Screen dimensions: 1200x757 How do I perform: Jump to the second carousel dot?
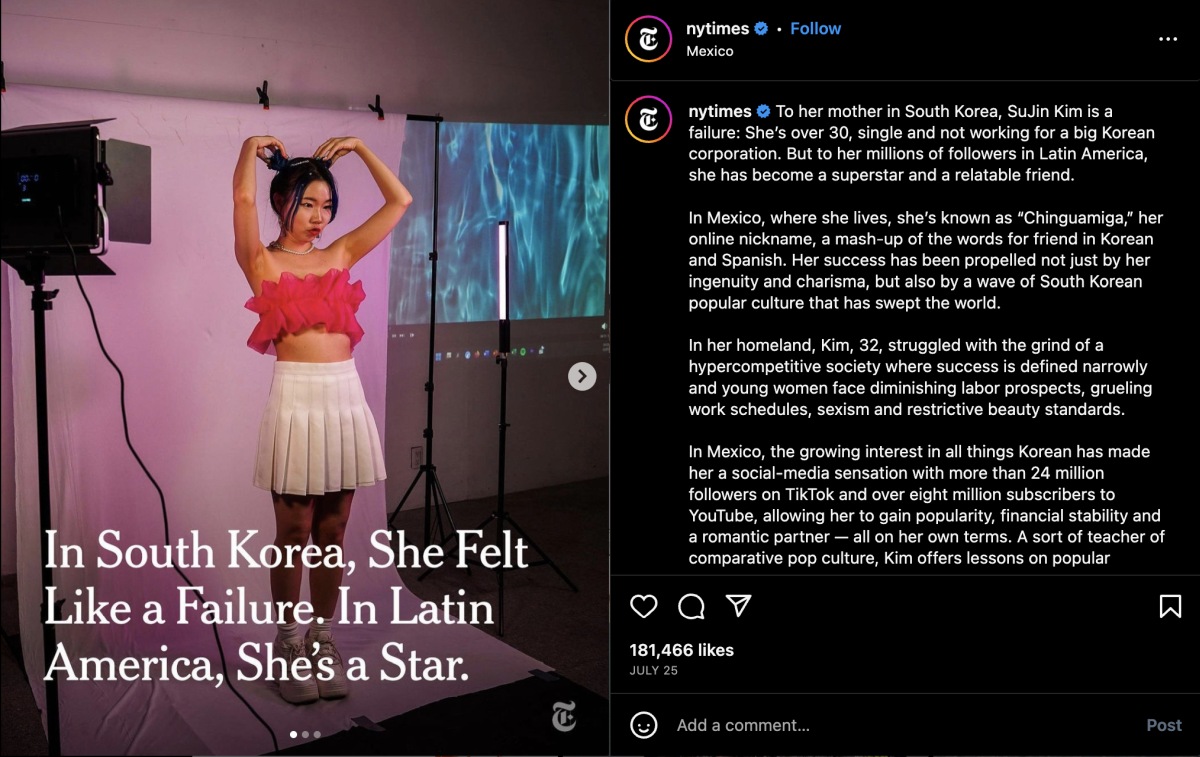click(305, 734)
